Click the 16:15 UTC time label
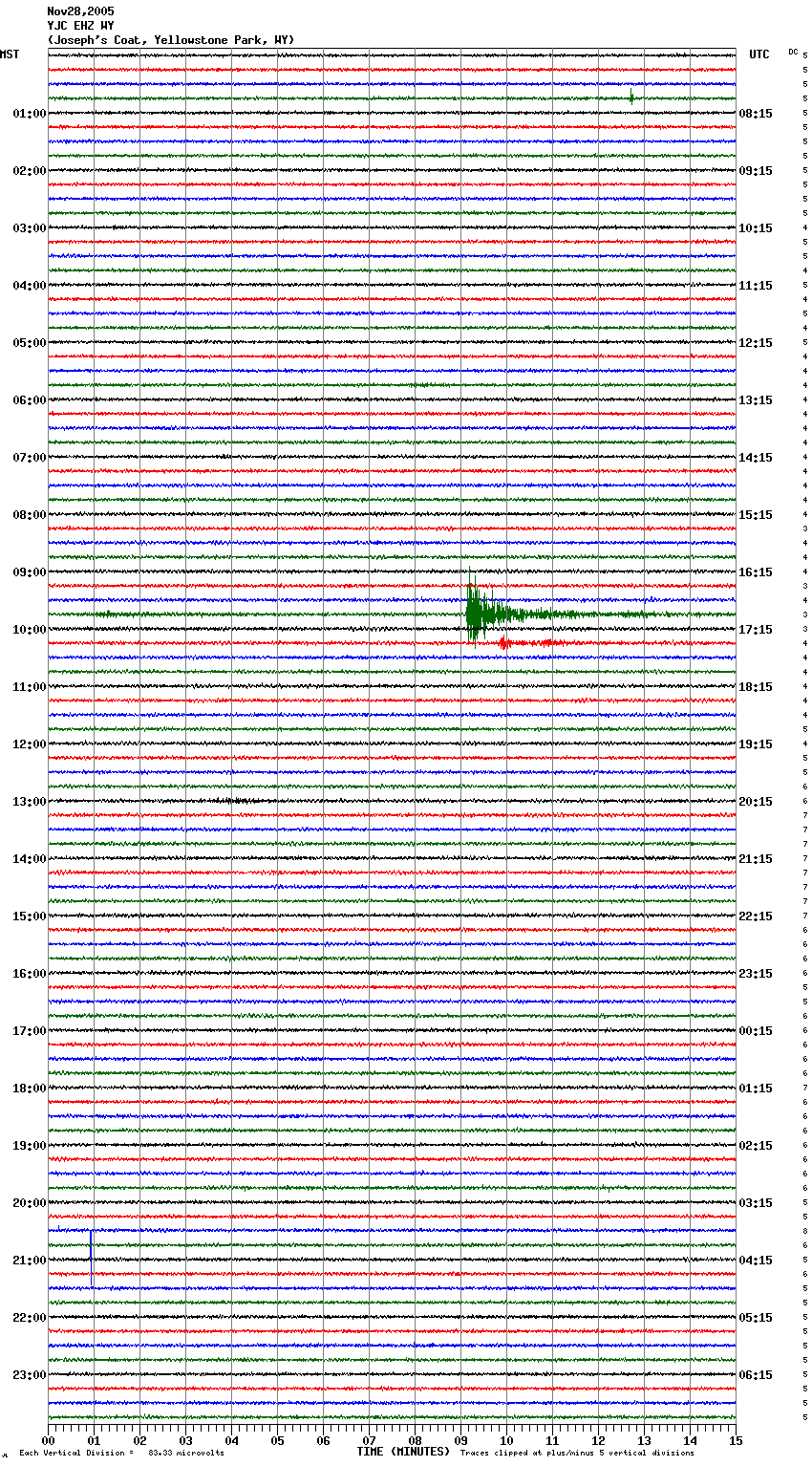The height and width of the screenshot is (1466, 812). click(x=756, y=572)
